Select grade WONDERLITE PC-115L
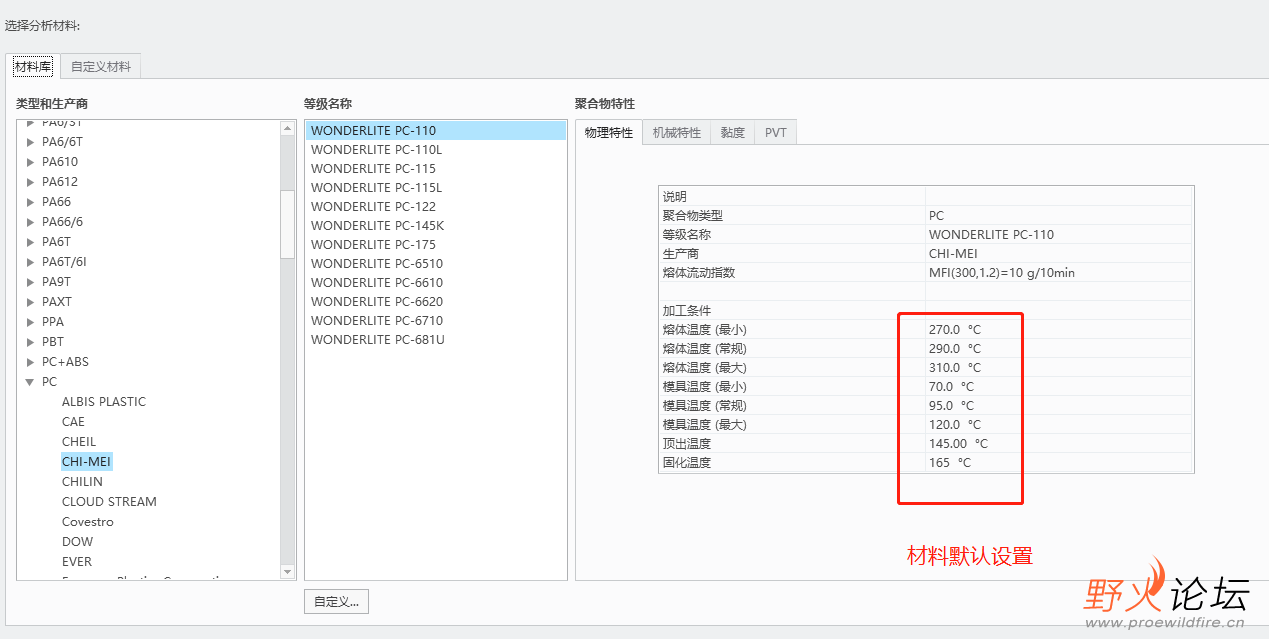The width and height of the screenshot is (1269, 639). [x=435, y=188]
